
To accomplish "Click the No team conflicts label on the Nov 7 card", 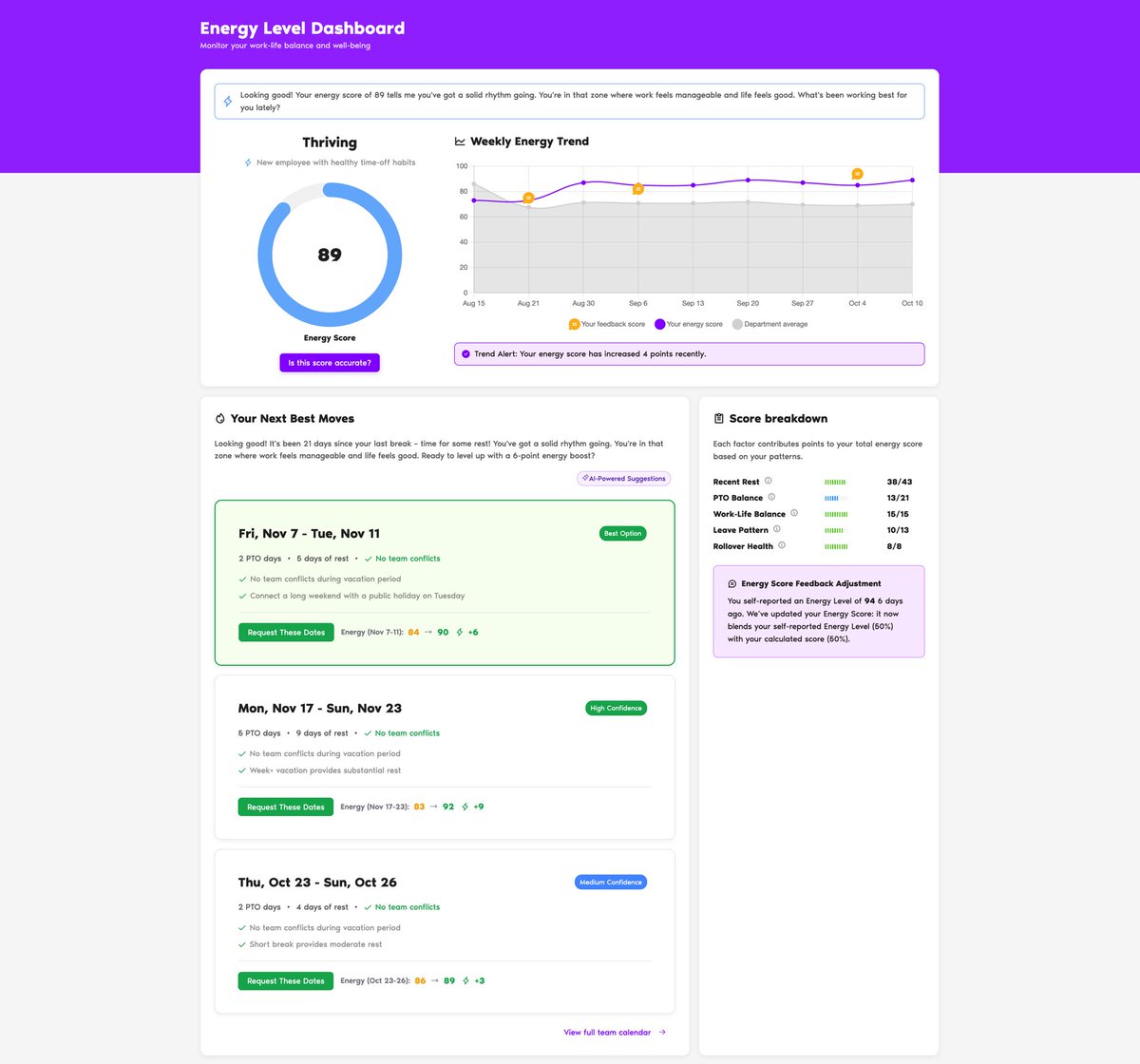I will (x=408, y=559).
